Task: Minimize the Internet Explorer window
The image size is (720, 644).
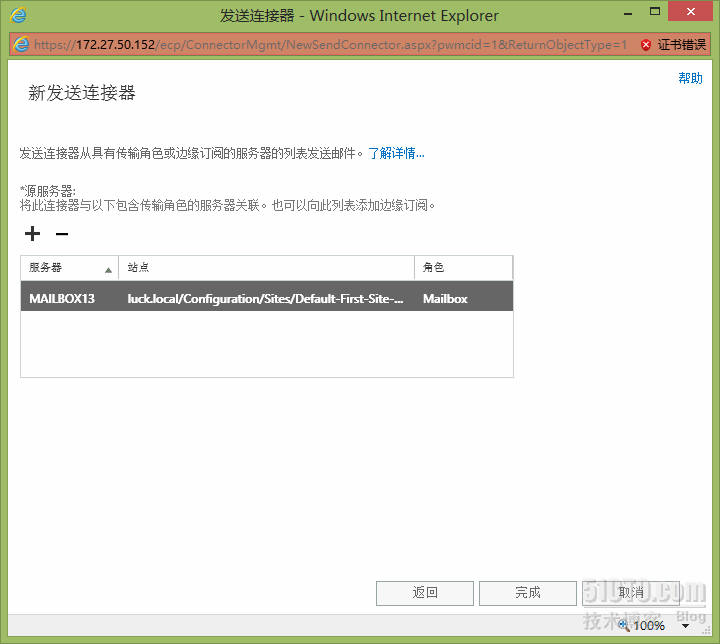Action: click(628, 13)
